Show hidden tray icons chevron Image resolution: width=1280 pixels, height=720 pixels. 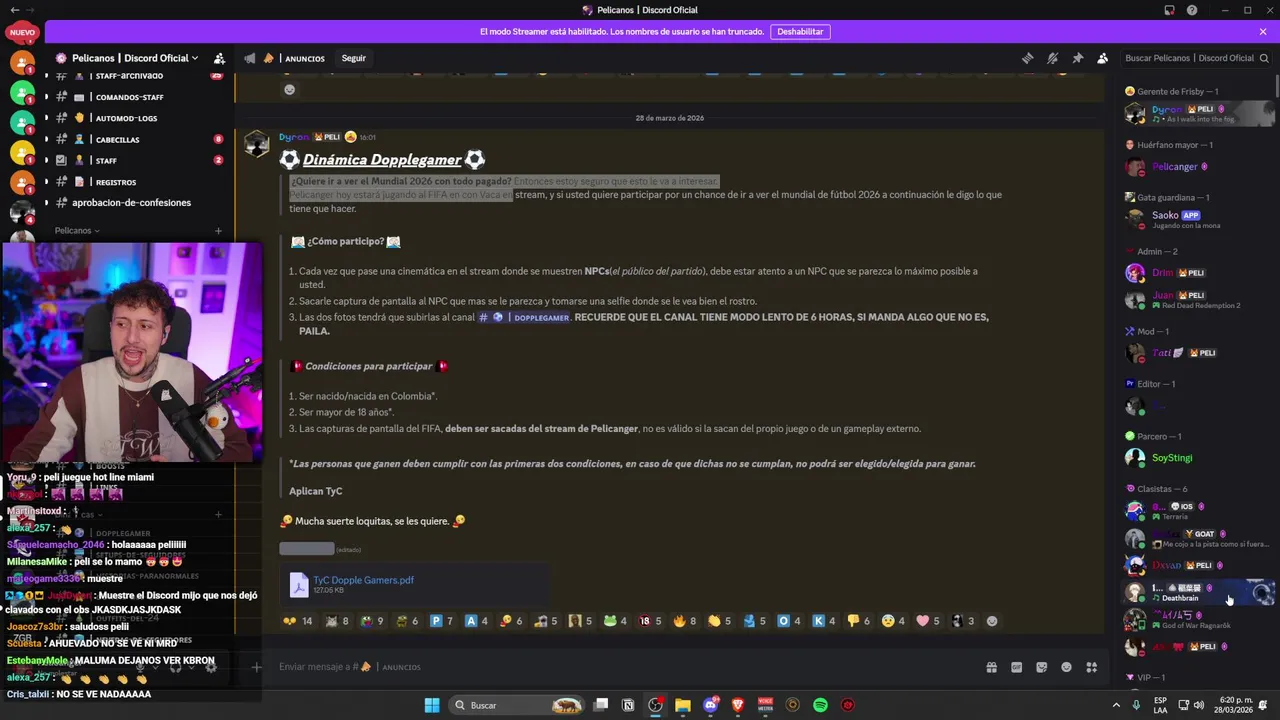1116,705
